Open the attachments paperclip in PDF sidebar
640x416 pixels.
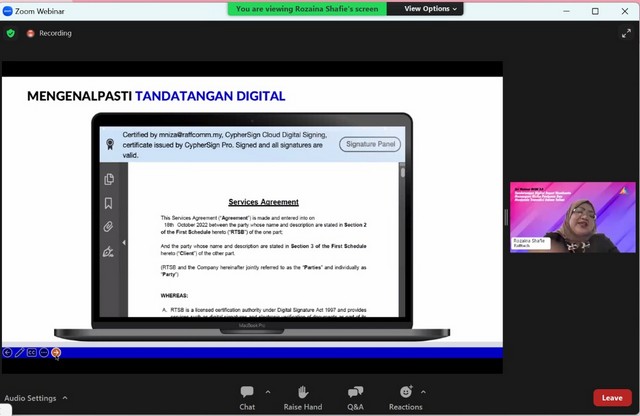[x=108, y=228]
